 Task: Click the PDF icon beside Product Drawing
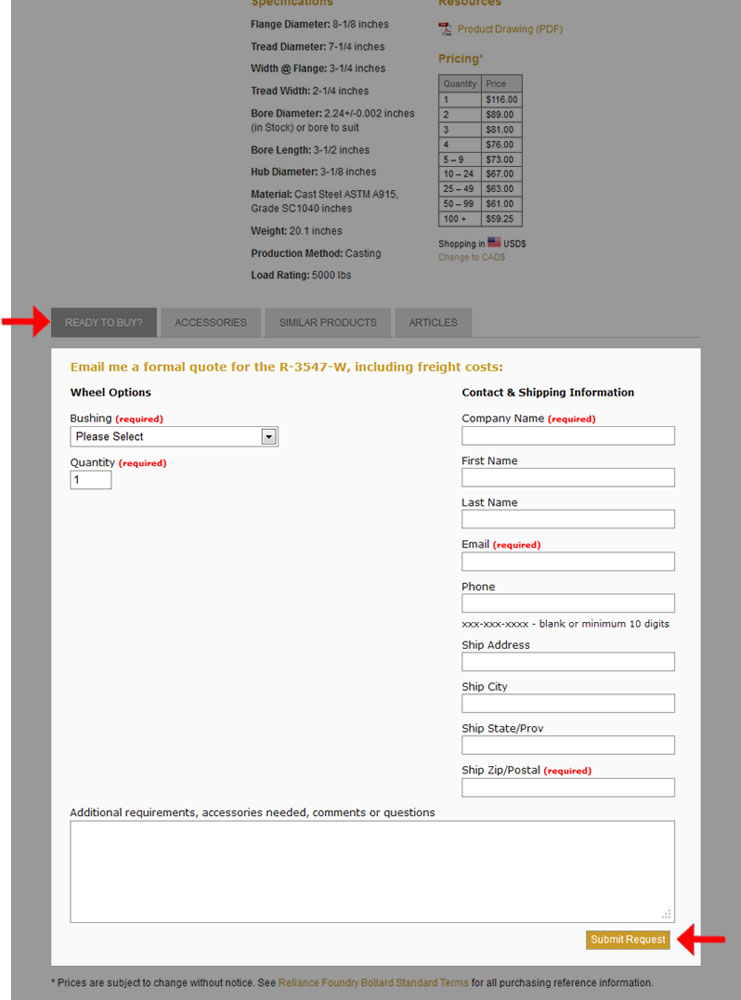click(x=444, y=29)
